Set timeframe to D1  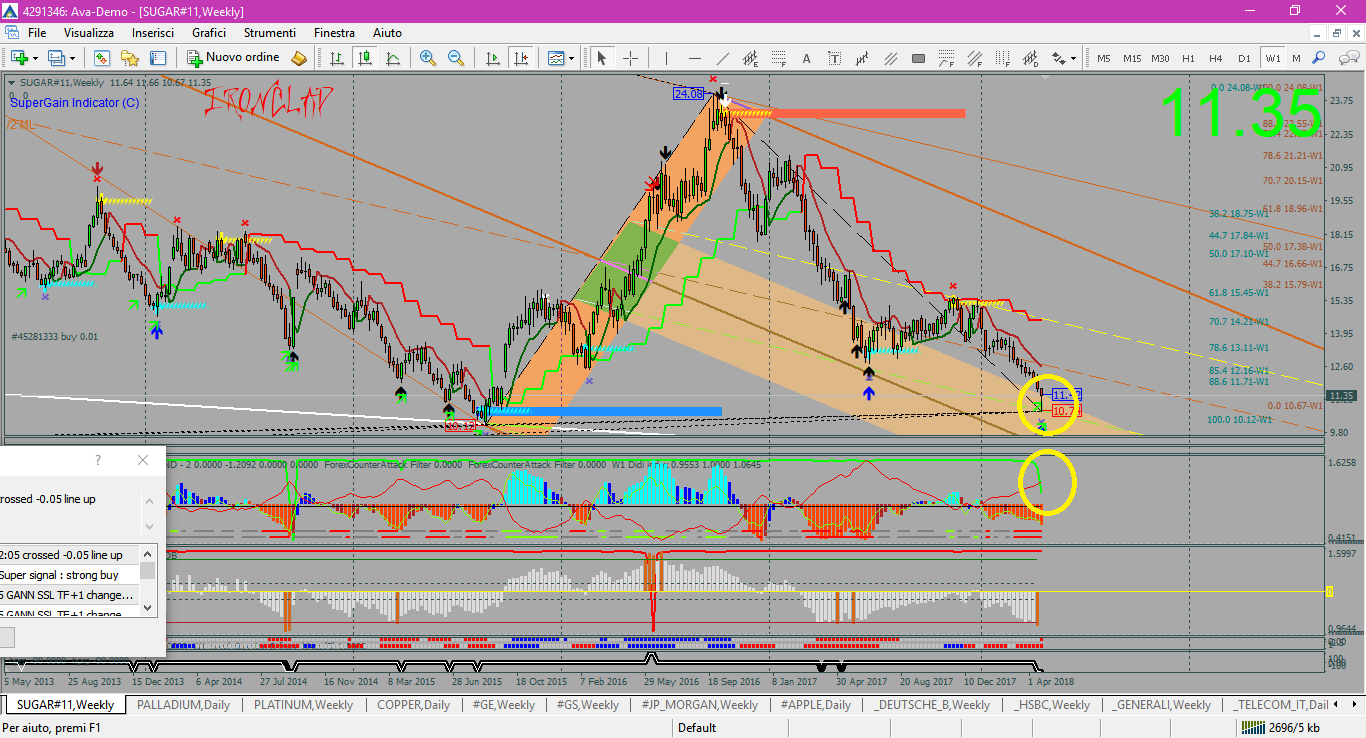point(1244,58)
